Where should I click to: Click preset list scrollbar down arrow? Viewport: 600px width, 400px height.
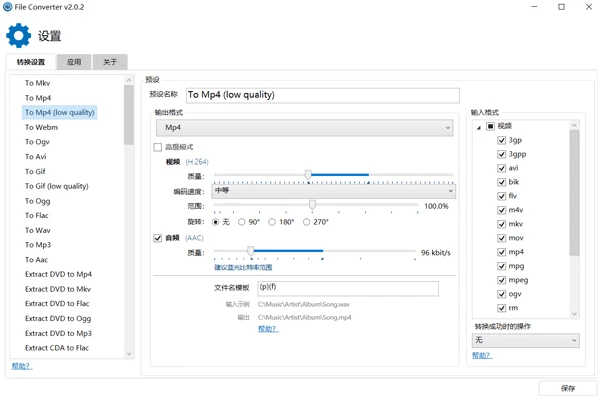(129, 354)
